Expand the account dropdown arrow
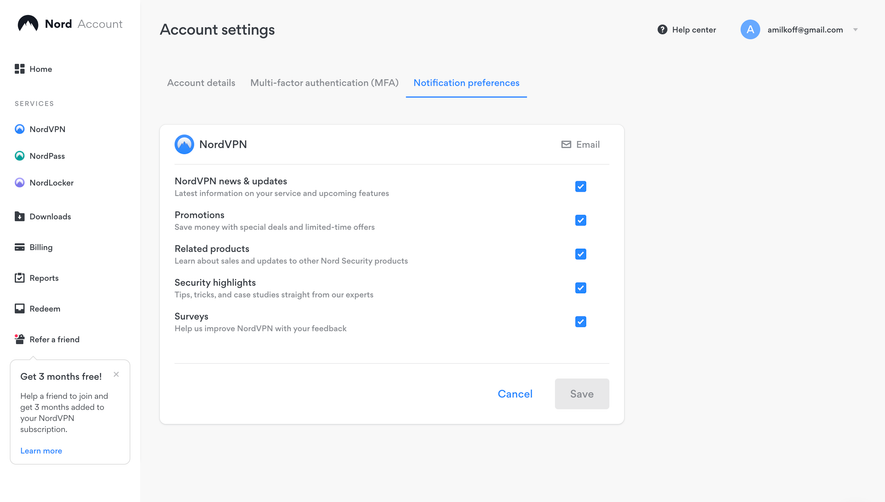The width and height of the screenshot is (885, 502). [856, 30]
